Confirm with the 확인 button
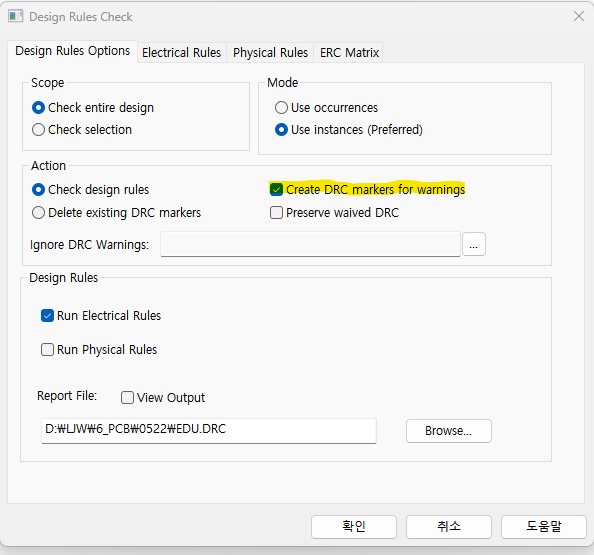Viewport: 594px width, 555px height. tap(354, 527)
